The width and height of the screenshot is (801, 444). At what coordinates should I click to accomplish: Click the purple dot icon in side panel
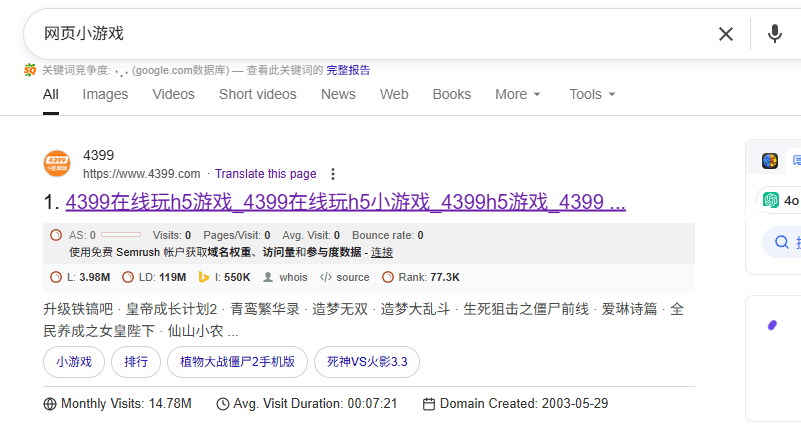pos(772,325)
